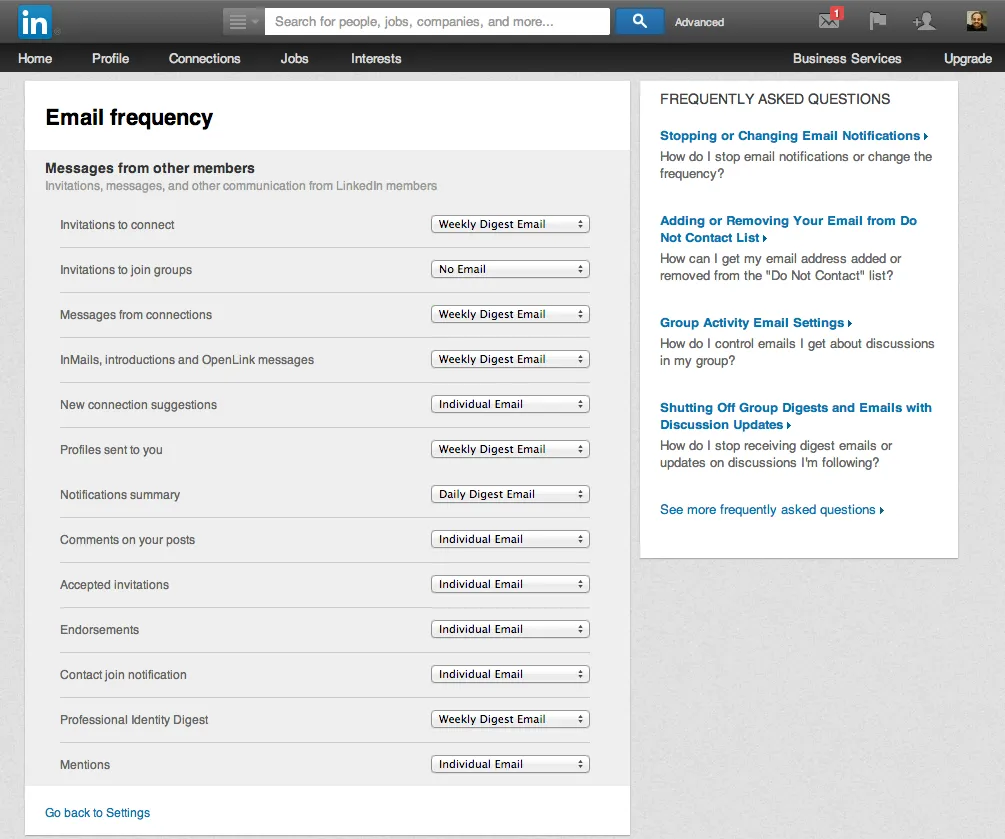The width and height of the screenshot is (1005, 839).
Task: Open the Jobs menu item
Action: click(294, 59)
